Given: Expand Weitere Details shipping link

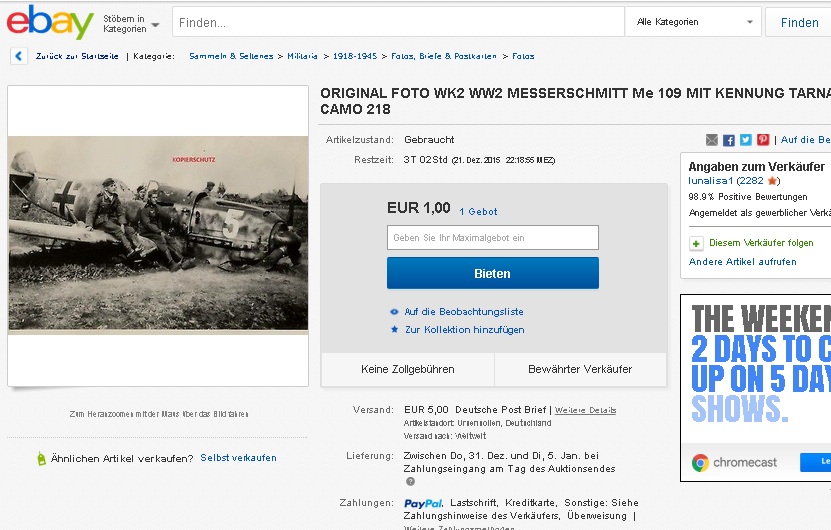Looking at the screenshot, I should tap(585, 410).
